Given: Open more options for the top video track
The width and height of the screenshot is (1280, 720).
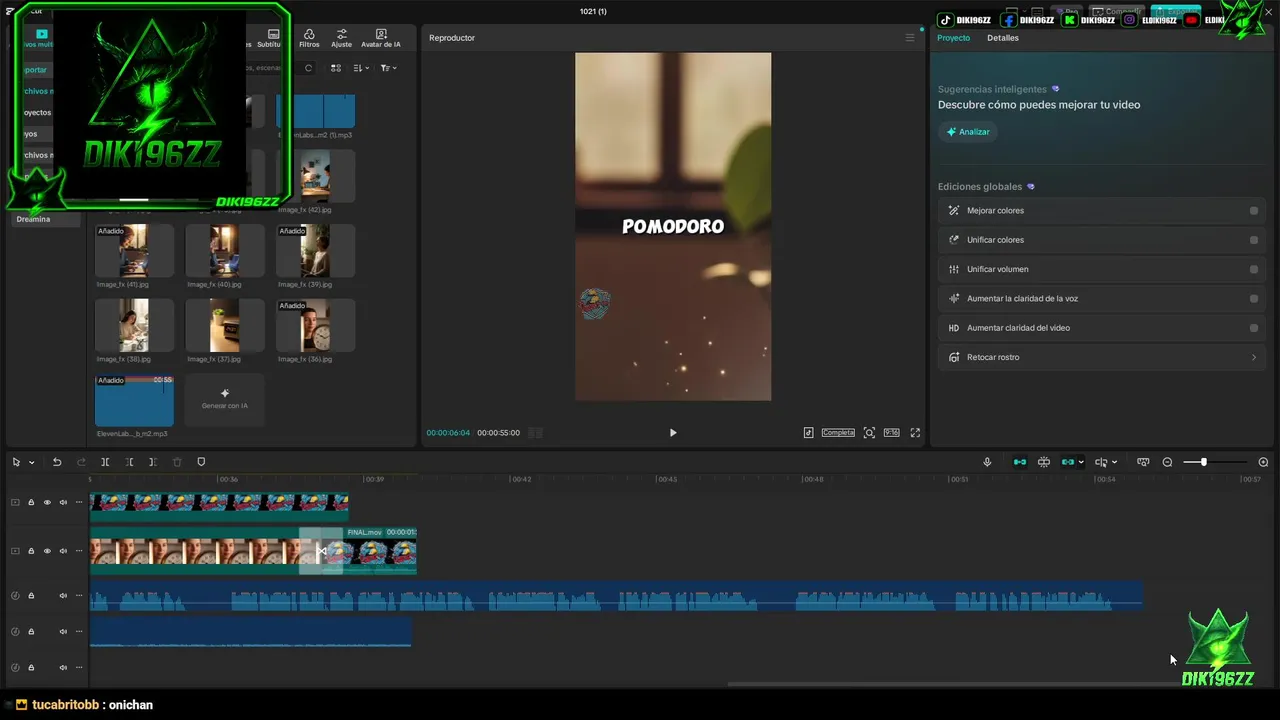Looking at the screenshot, I should pyautogui.click(x=79, y=502).
